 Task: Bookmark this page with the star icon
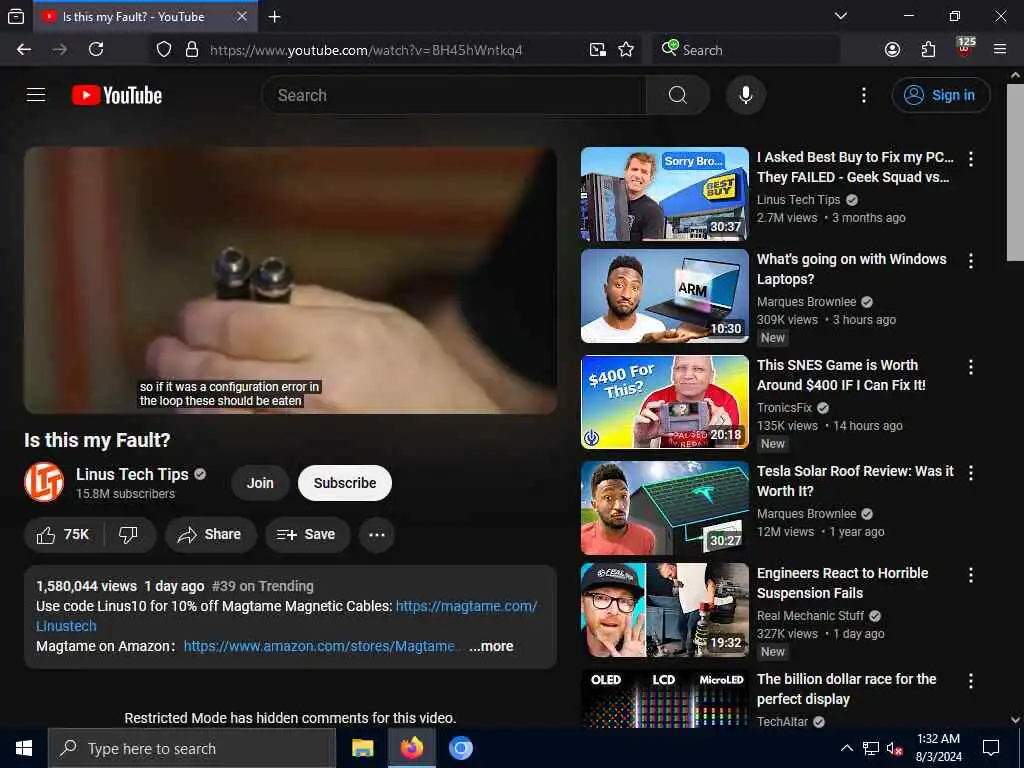tap(626, 50)
